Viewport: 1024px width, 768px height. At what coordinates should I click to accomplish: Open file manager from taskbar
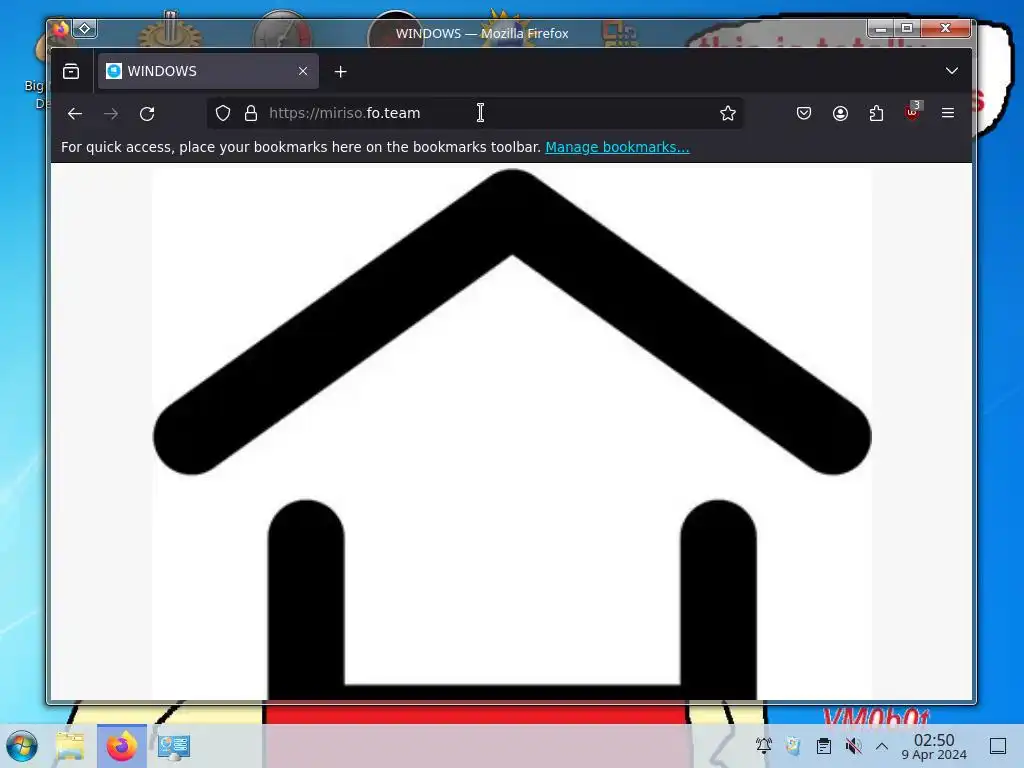pyautogui.click(x=70, y=746)
